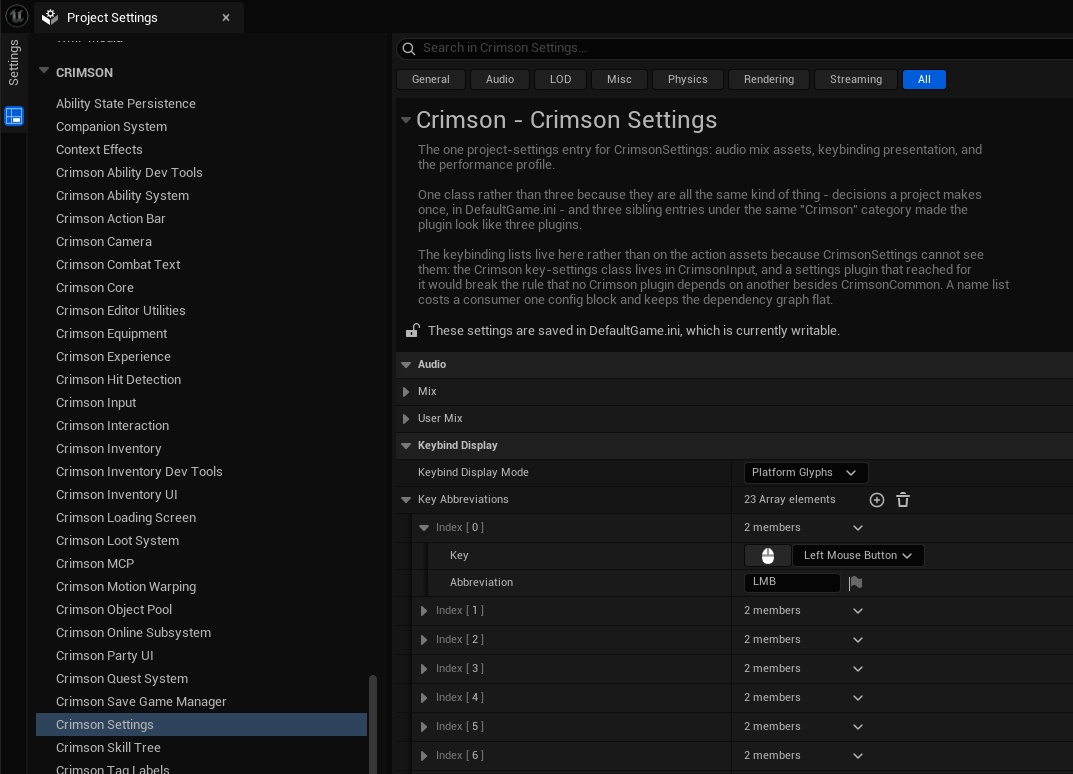Add element to Key Abbreviations array

(x=877, y=500)
